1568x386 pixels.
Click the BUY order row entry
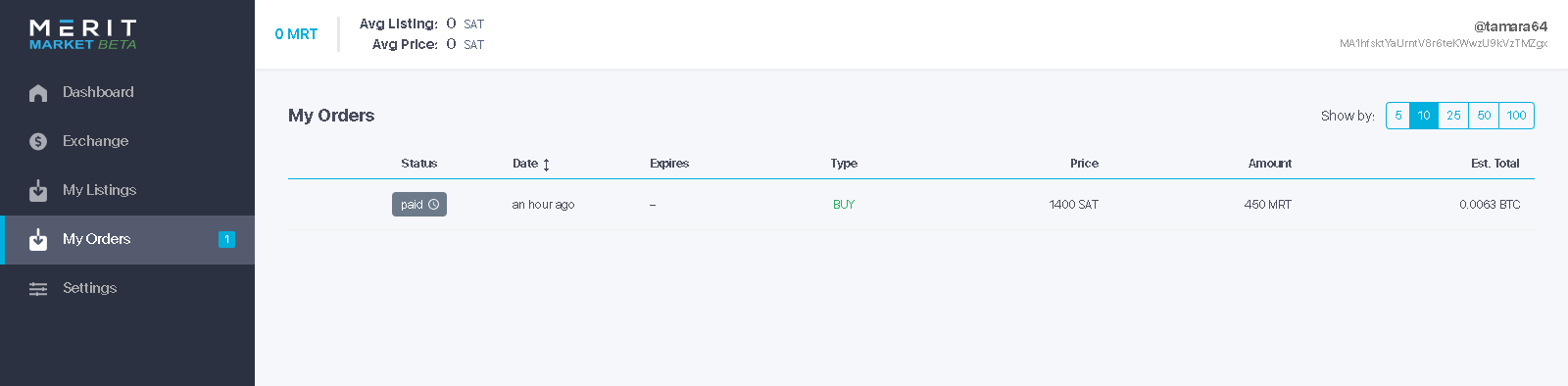click(x=911, y=205)
